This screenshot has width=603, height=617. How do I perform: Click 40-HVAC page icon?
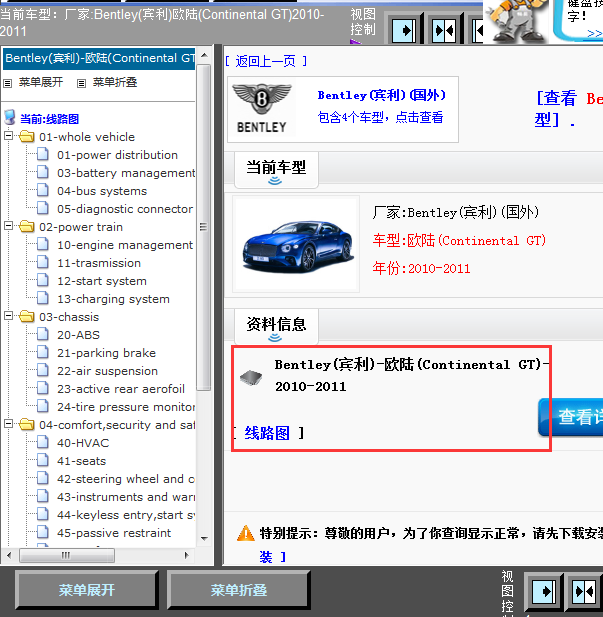click(43, 442)
